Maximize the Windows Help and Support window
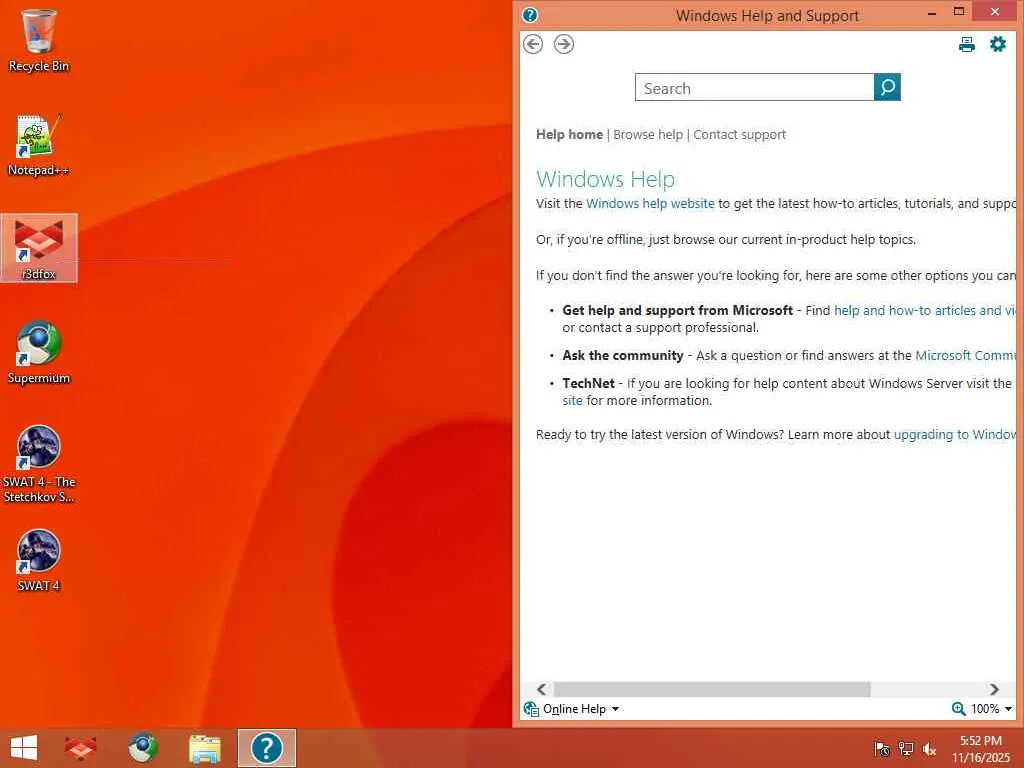1024x768 pixels. (x=959, y=12)
